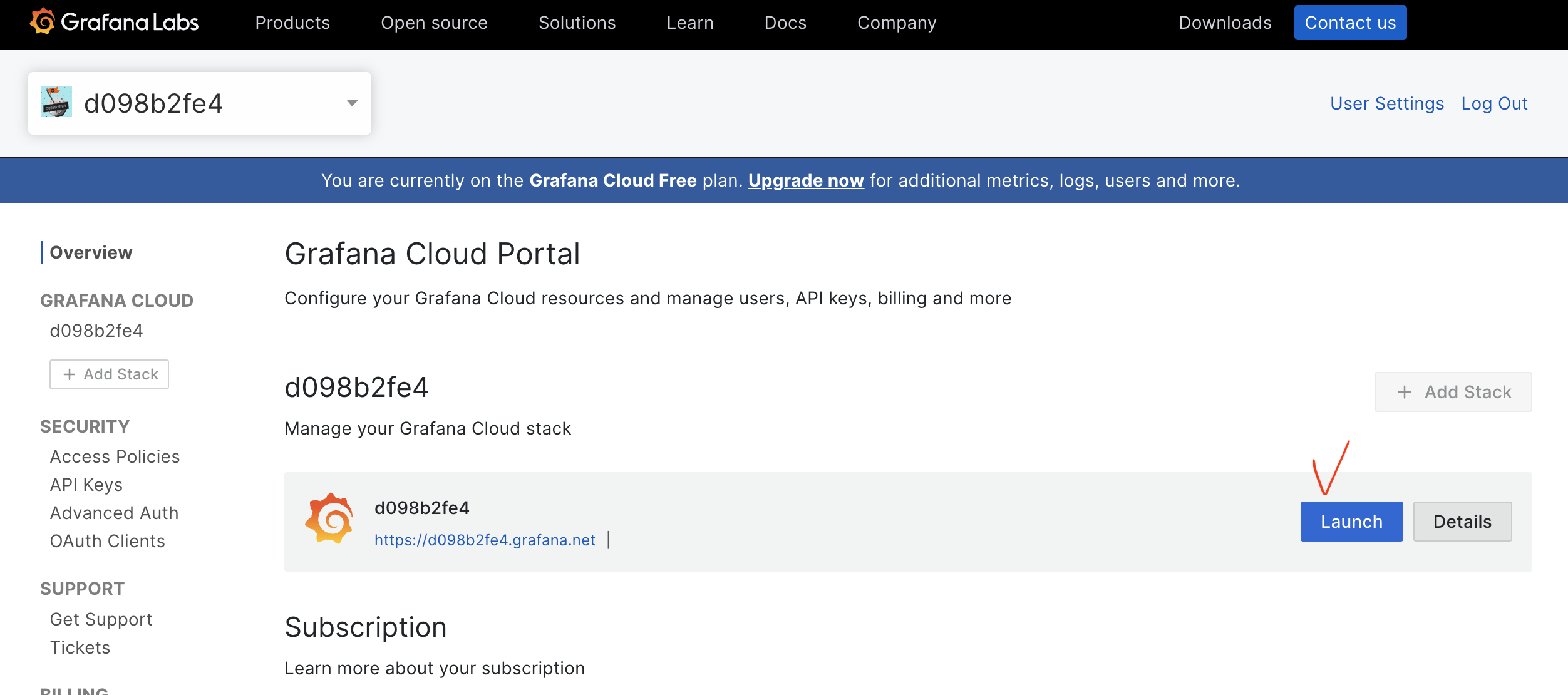Click 'Manage your Grafana Cloud stack' text
The height and width of the screenshot is (695, 1568).
tap(428, 428)
